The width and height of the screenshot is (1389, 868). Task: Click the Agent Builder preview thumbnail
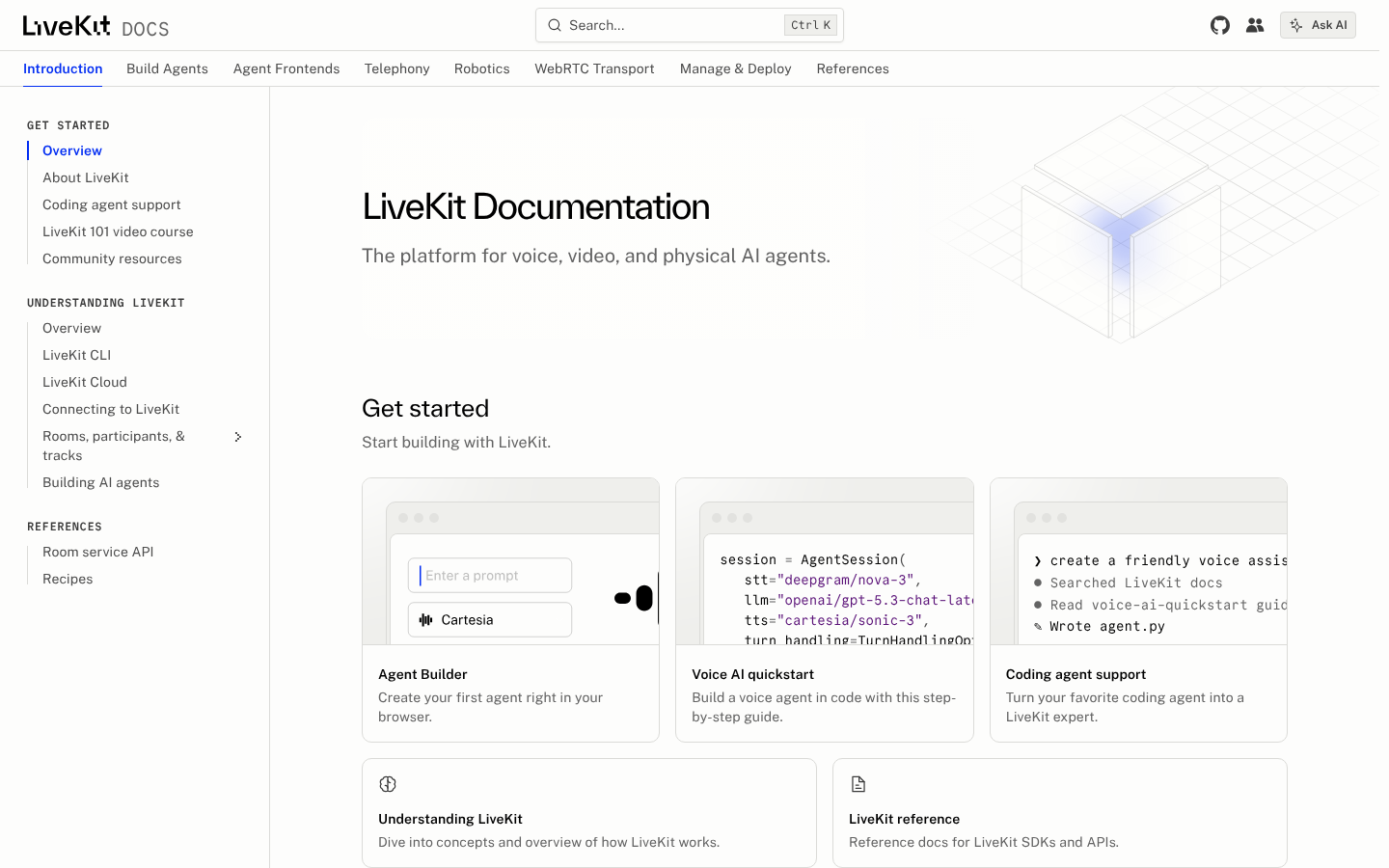coord(510,561)
